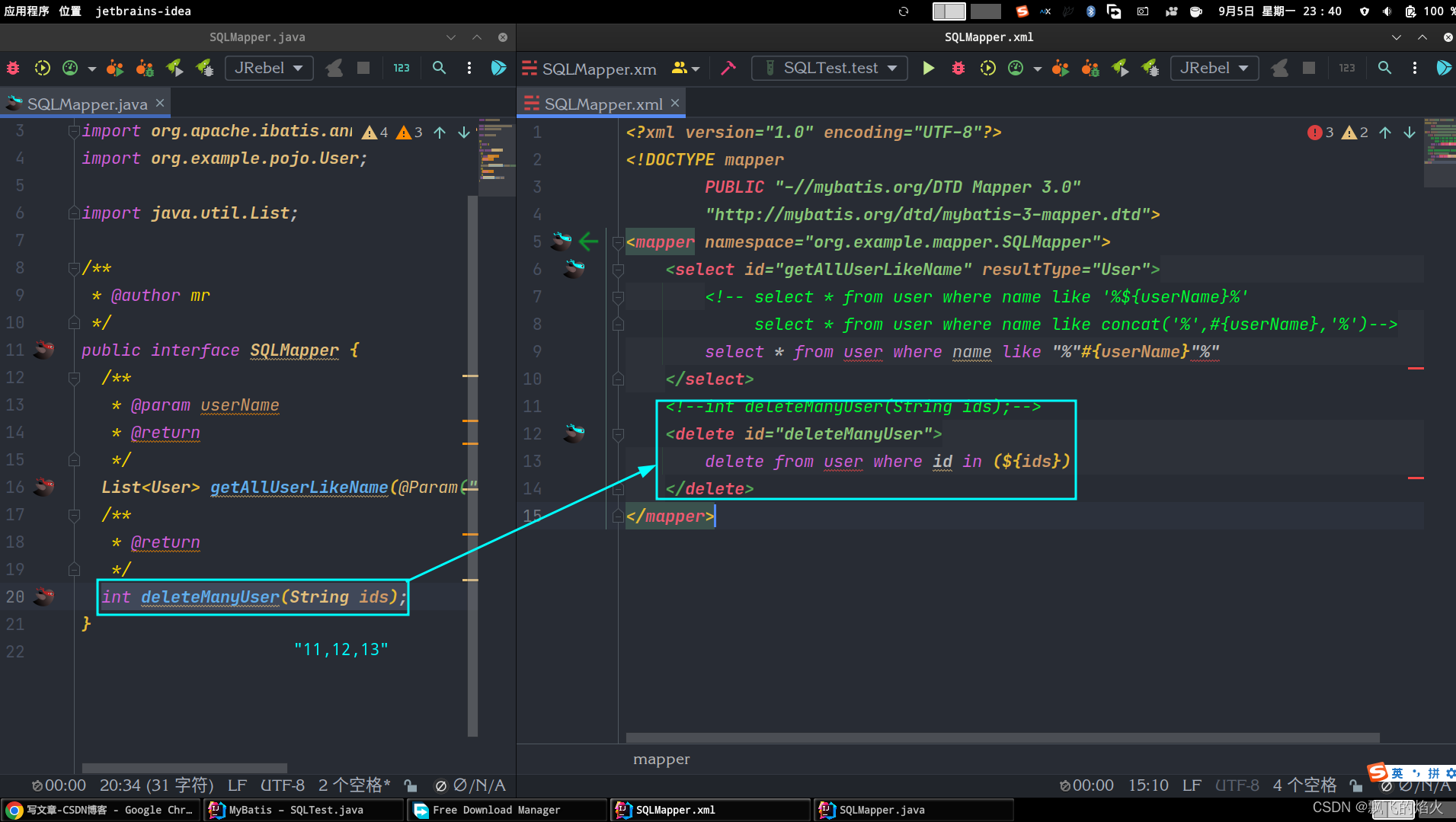Open the 位置 menu in the top panel
This screenshot has height=822, width=1456.
(x=70, y=11)
